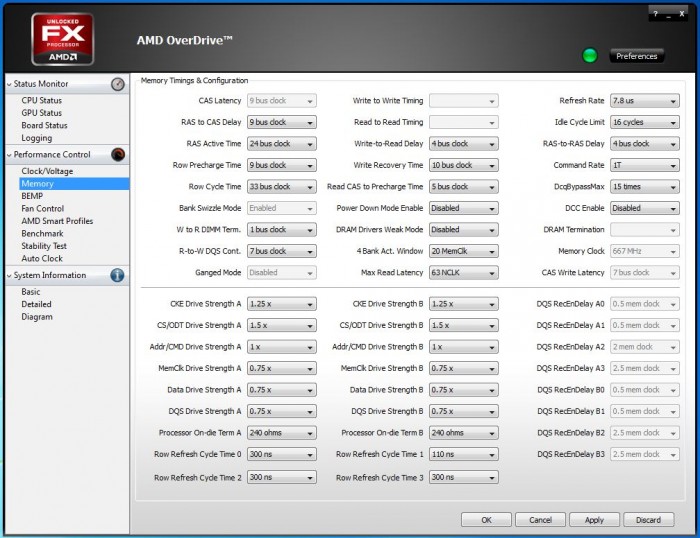This screenshot has width=700, height=538.
Task: Open the Idle Cycle Limit dropdown
Action: click(x=645, y=122)
